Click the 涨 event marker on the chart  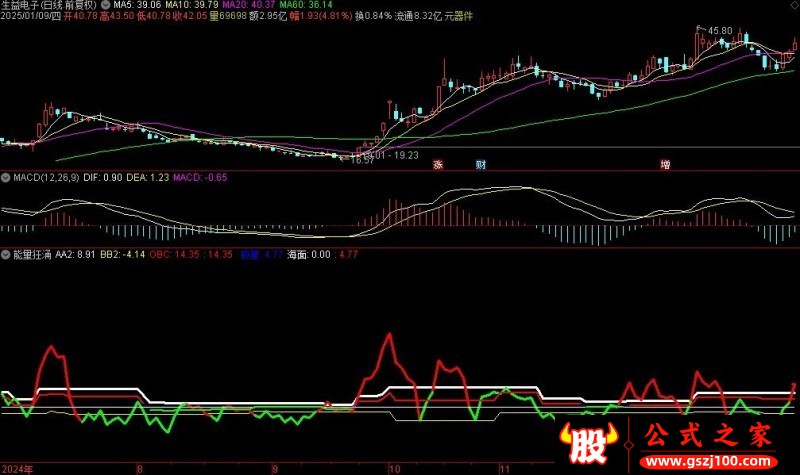[x=438, y=164]
